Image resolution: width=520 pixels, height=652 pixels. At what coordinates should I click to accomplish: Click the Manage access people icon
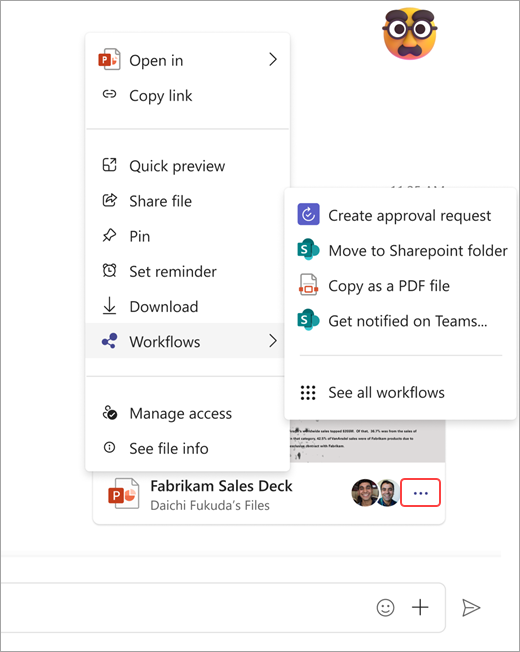point(110,412)
